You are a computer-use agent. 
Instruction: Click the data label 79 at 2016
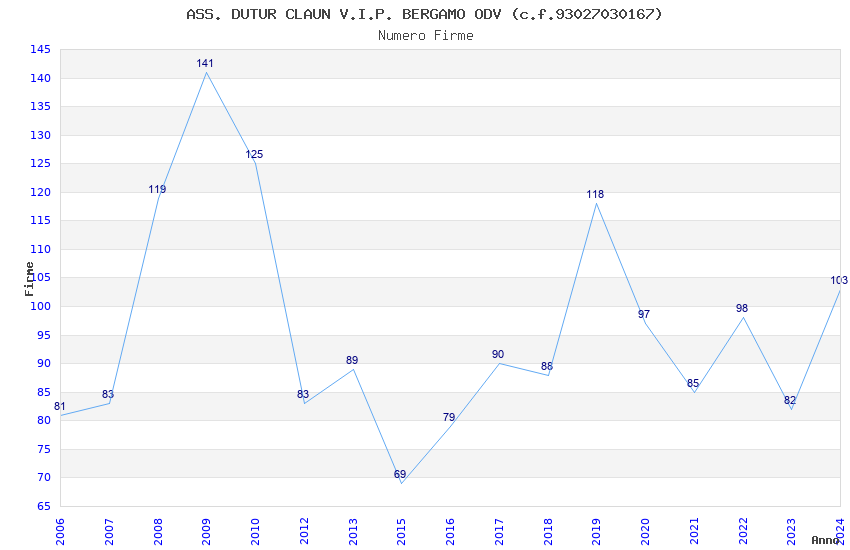449,417
